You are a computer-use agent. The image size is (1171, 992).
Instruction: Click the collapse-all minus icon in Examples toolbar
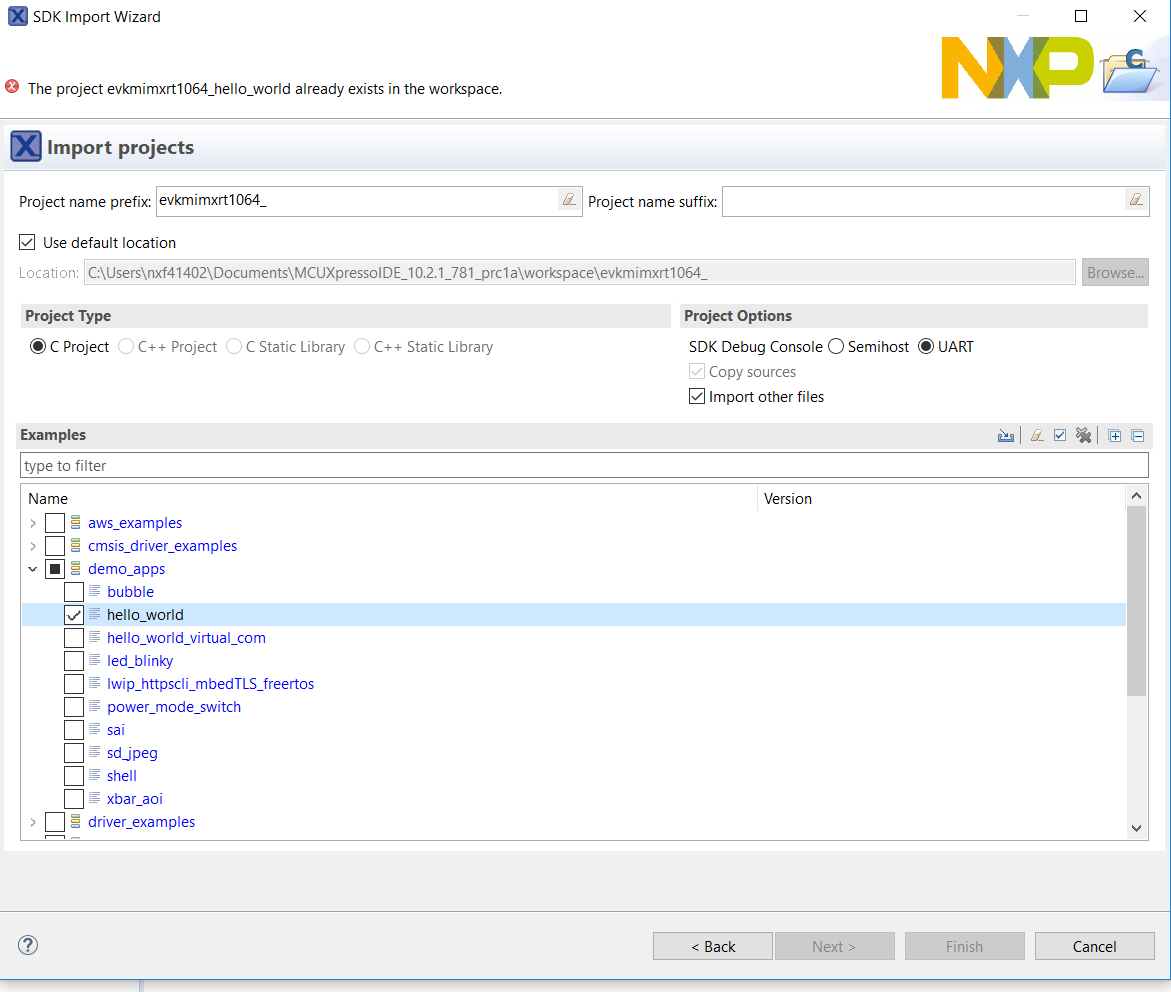click(x=1137, y=435)
